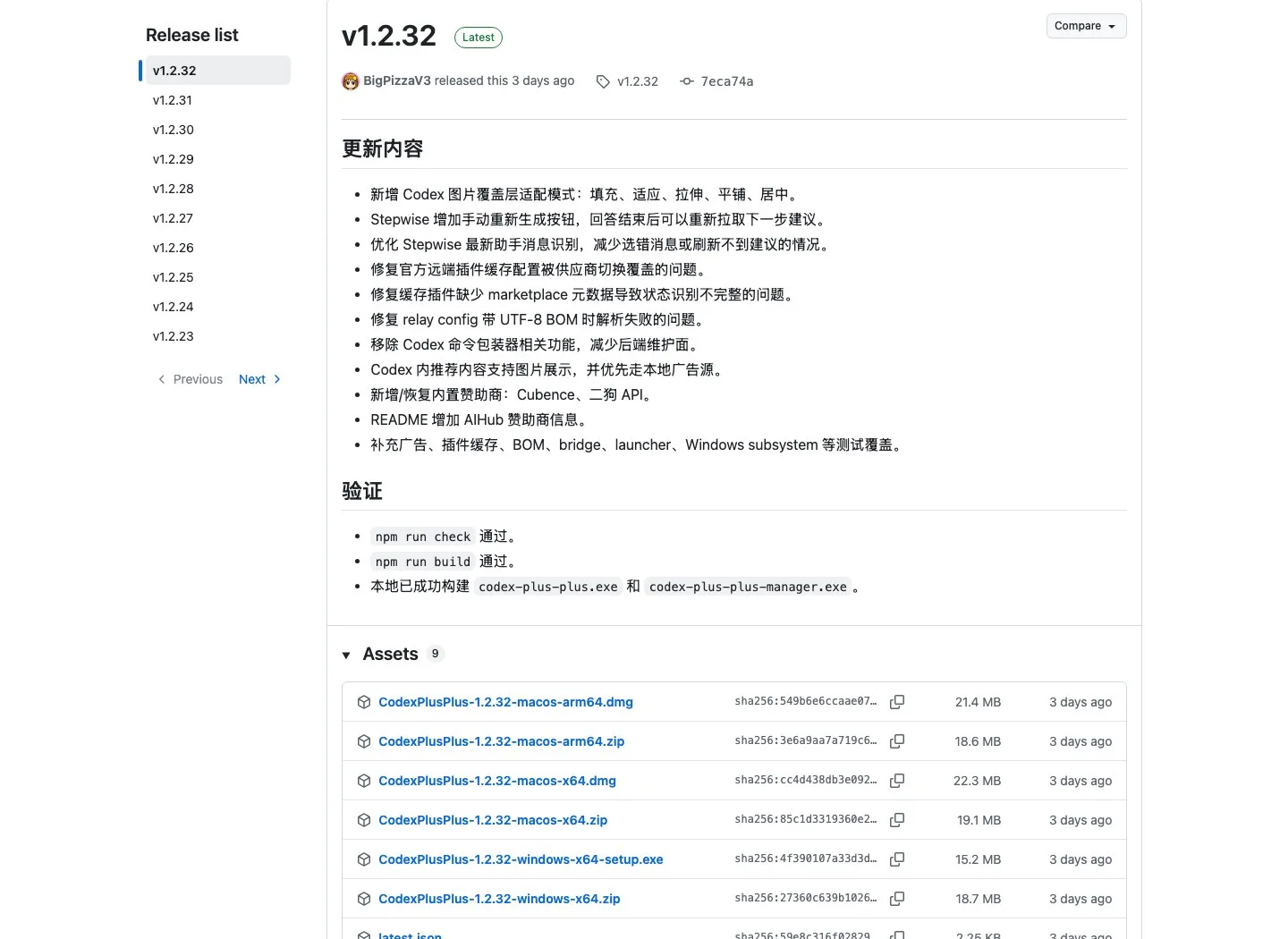Copy sha256 hash for macos-arm64.zip
This screenshot has width=1288, height=939.
(897, 741)
